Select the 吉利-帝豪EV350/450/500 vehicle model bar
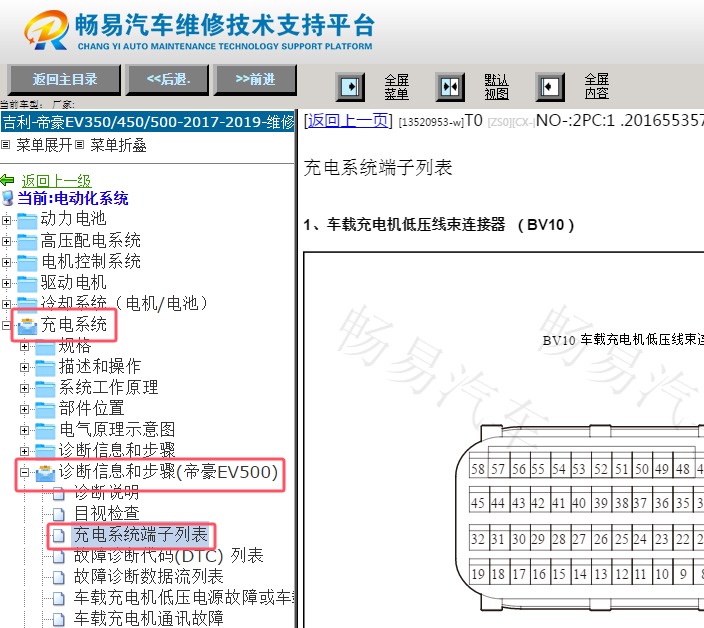704x628 pixels. pyautogui.click(x=147, y=122)
